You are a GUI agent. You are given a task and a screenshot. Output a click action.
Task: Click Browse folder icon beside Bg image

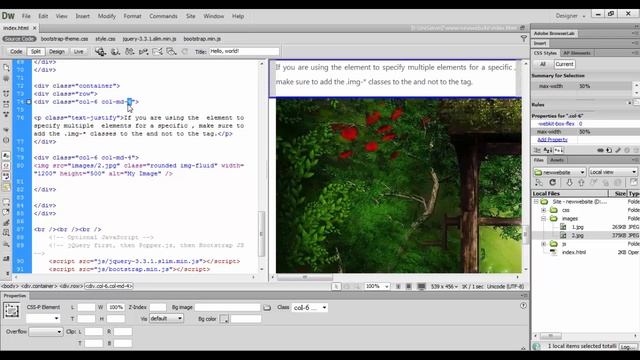267,308
